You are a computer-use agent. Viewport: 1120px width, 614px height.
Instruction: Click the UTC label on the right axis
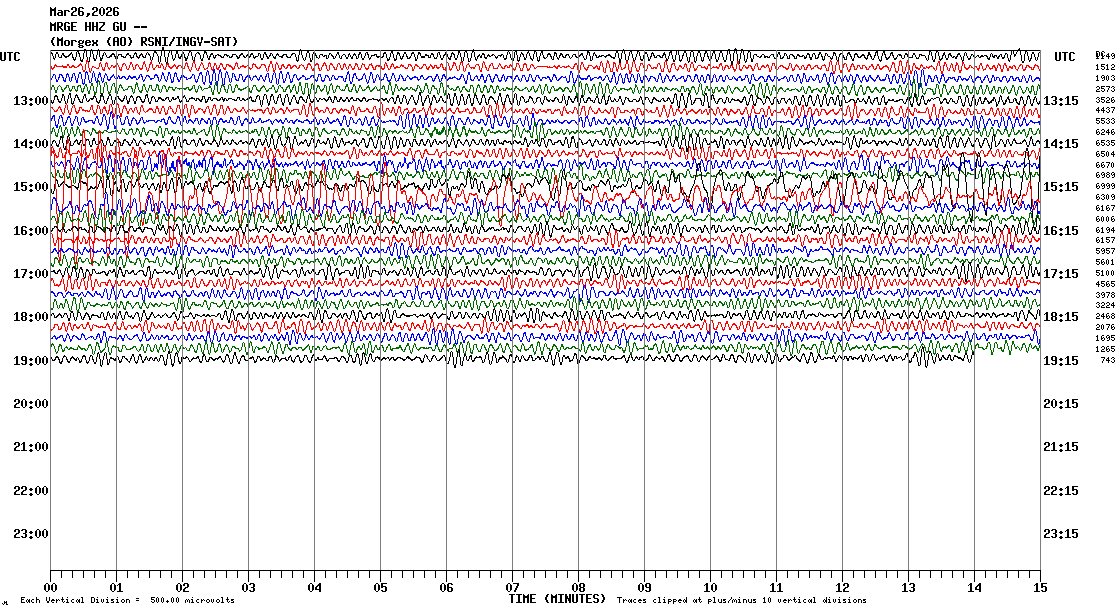[x=1065, y=56]
